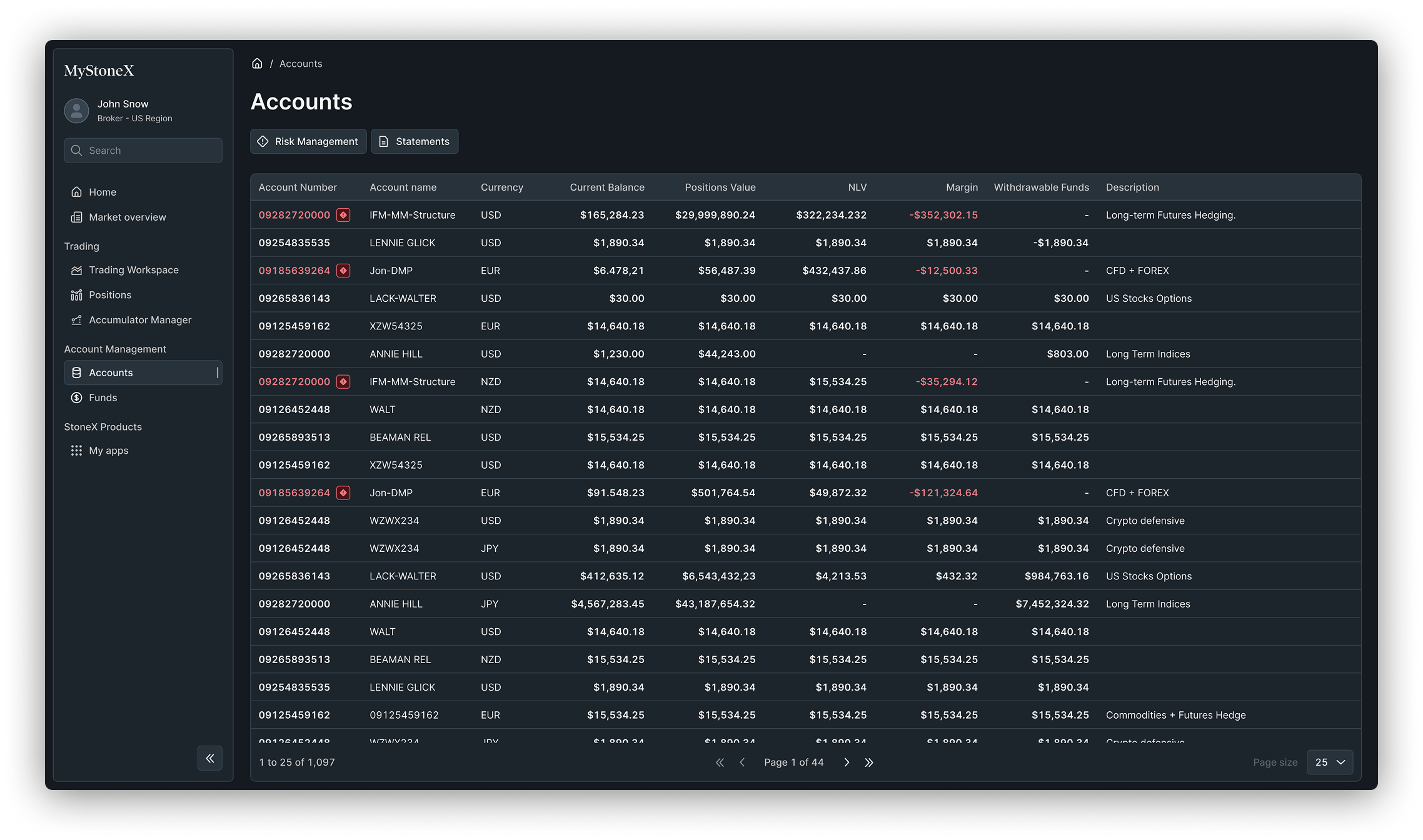
Task: Go to the next page arrow
Action: coord(847,762)
